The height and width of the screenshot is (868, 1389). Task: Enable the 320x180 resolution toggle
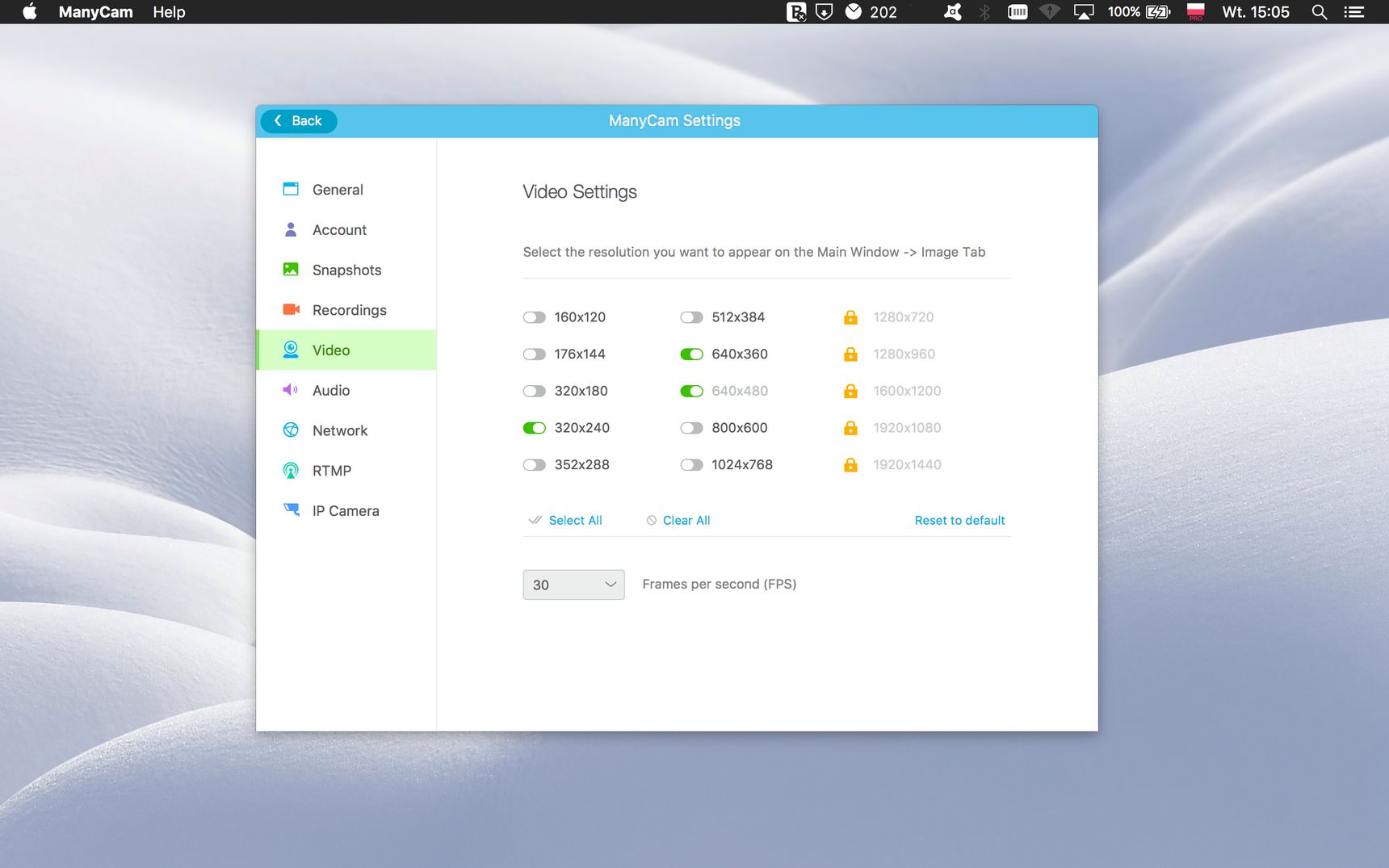click(534, 391)
